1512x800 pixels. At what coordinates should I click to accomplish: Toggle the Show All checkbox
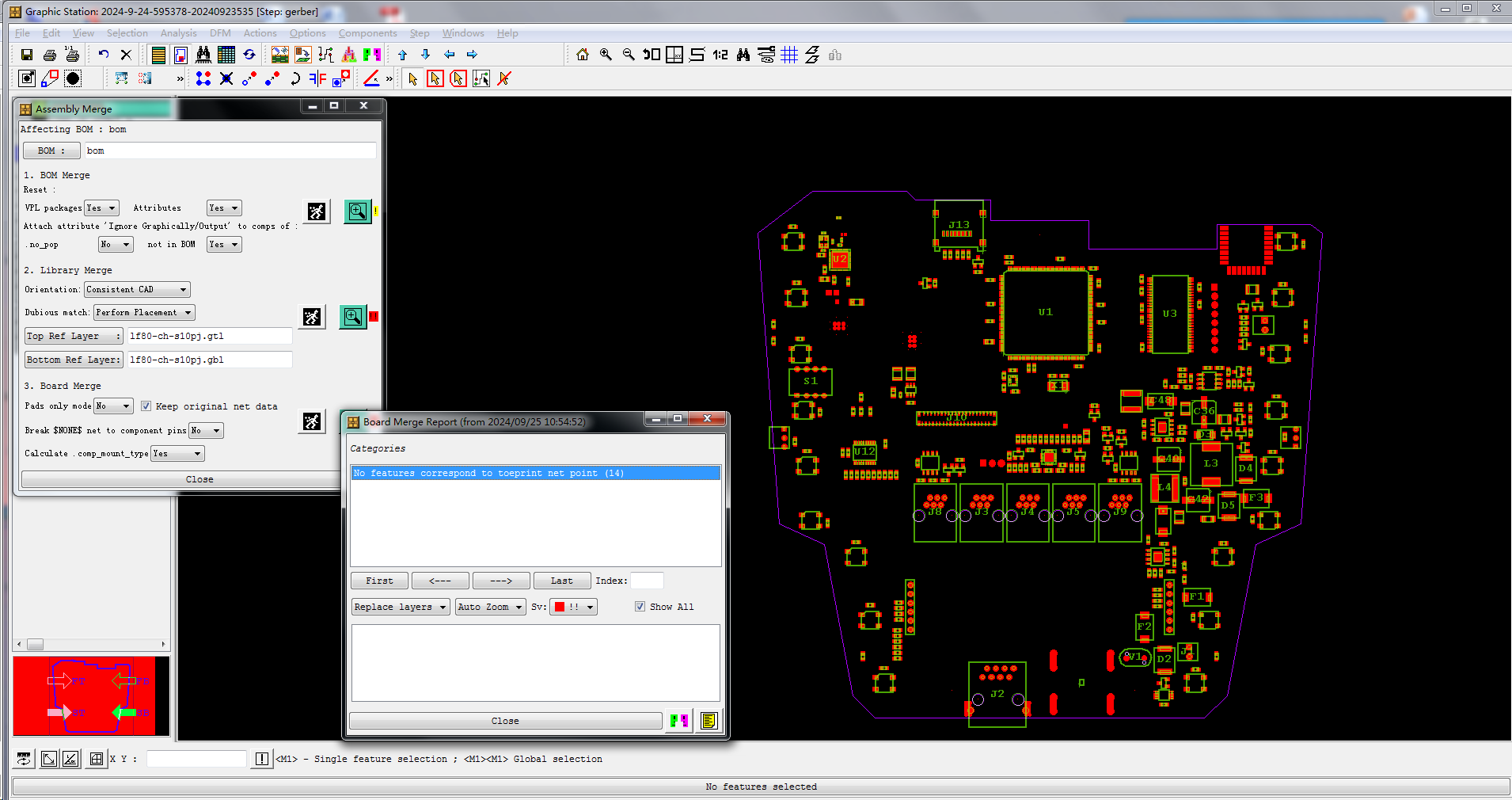[x=640, y=607]
